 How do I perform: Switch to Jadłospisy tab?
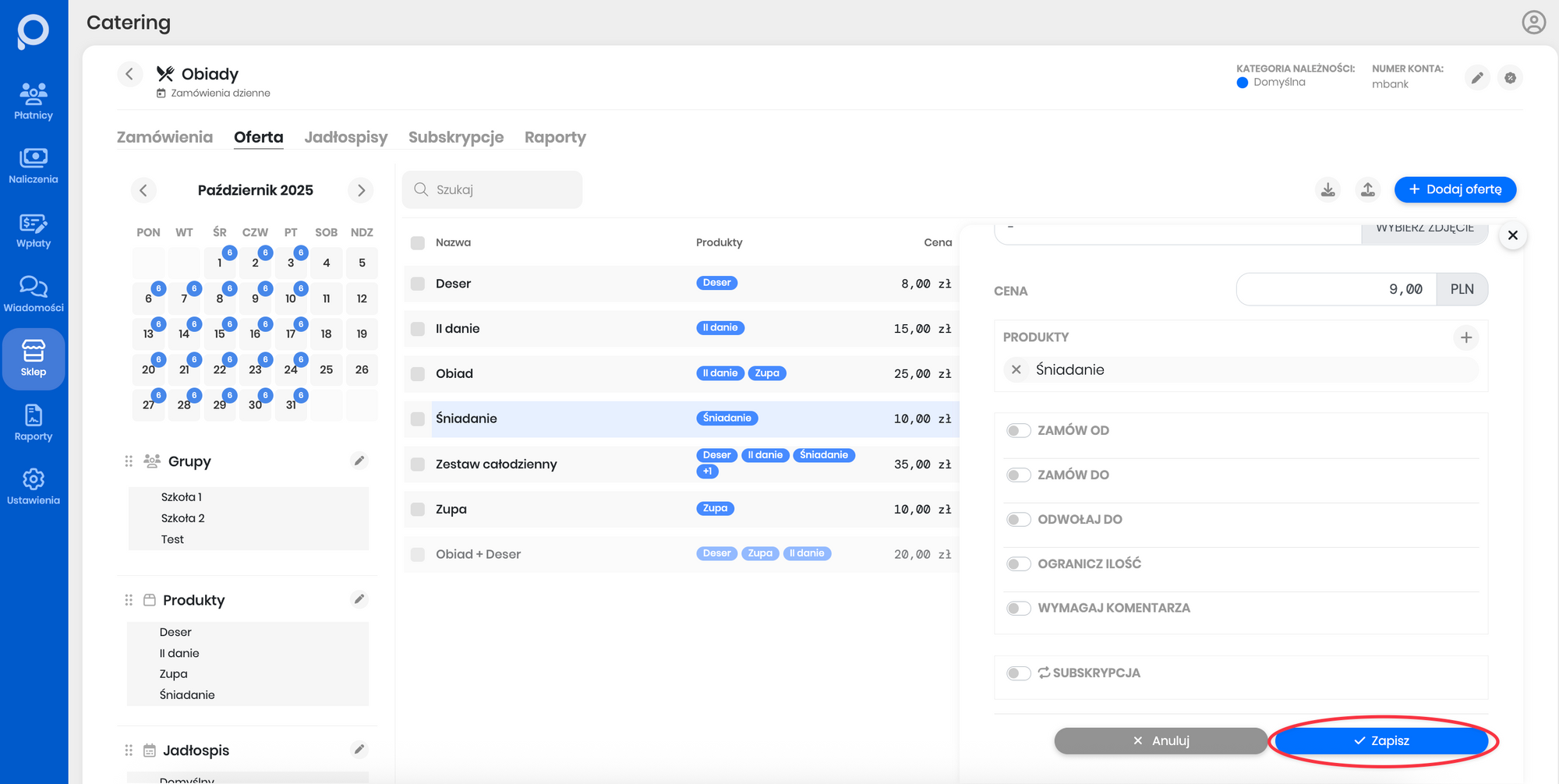pos(345,137)
